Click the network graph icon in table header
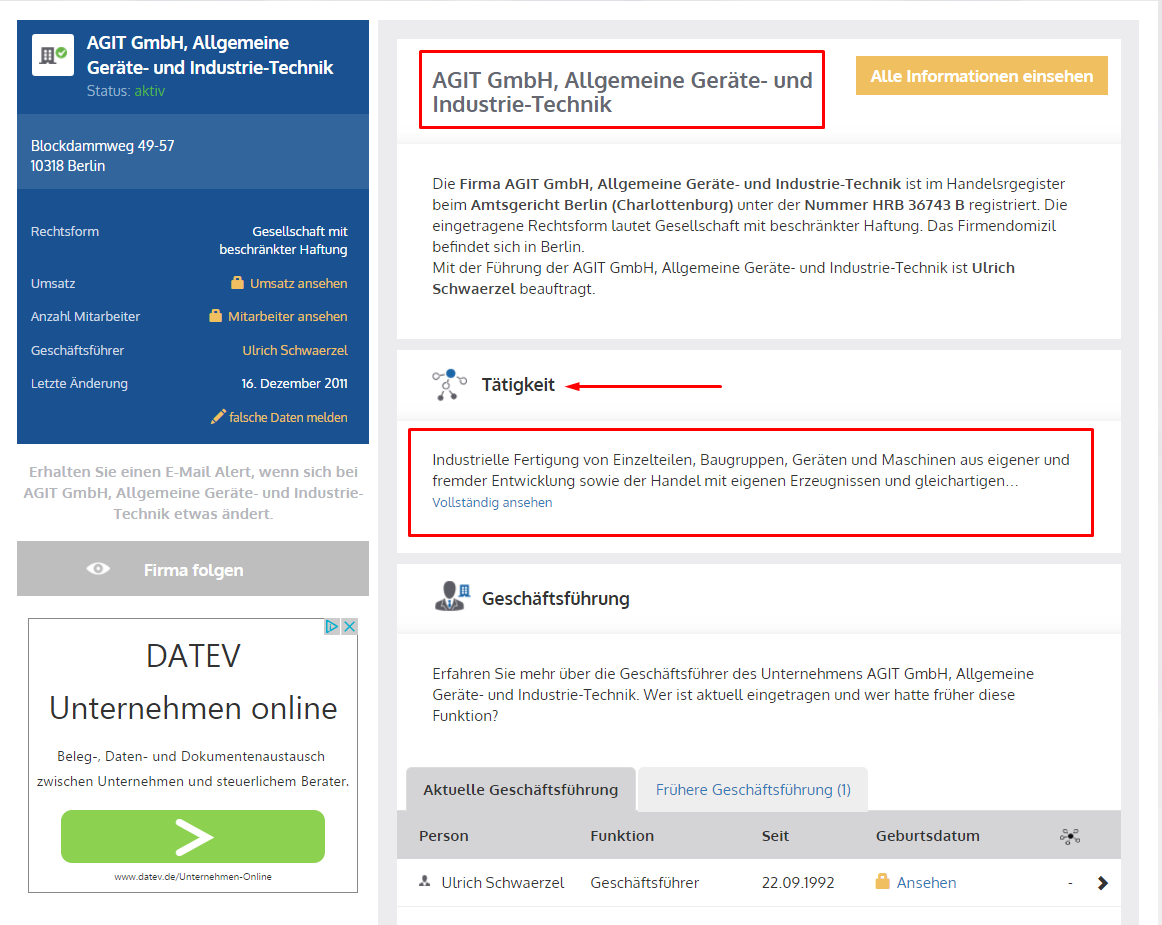Screen dimensions: 1162x925 tap(1069, 836)
